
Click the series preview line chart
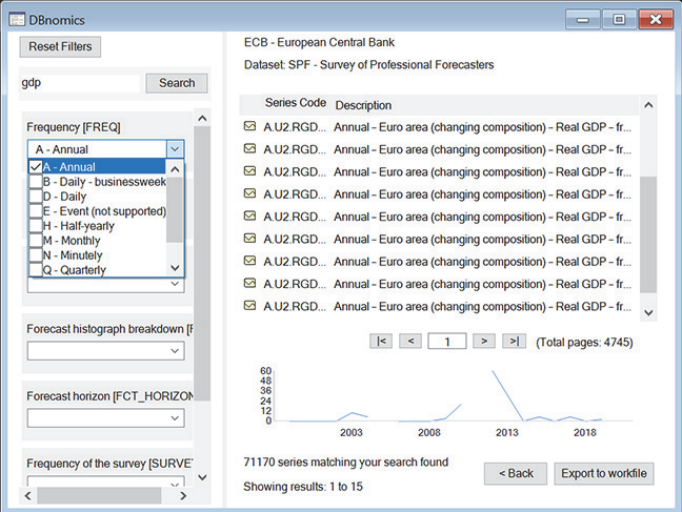[x=446, y=402]
